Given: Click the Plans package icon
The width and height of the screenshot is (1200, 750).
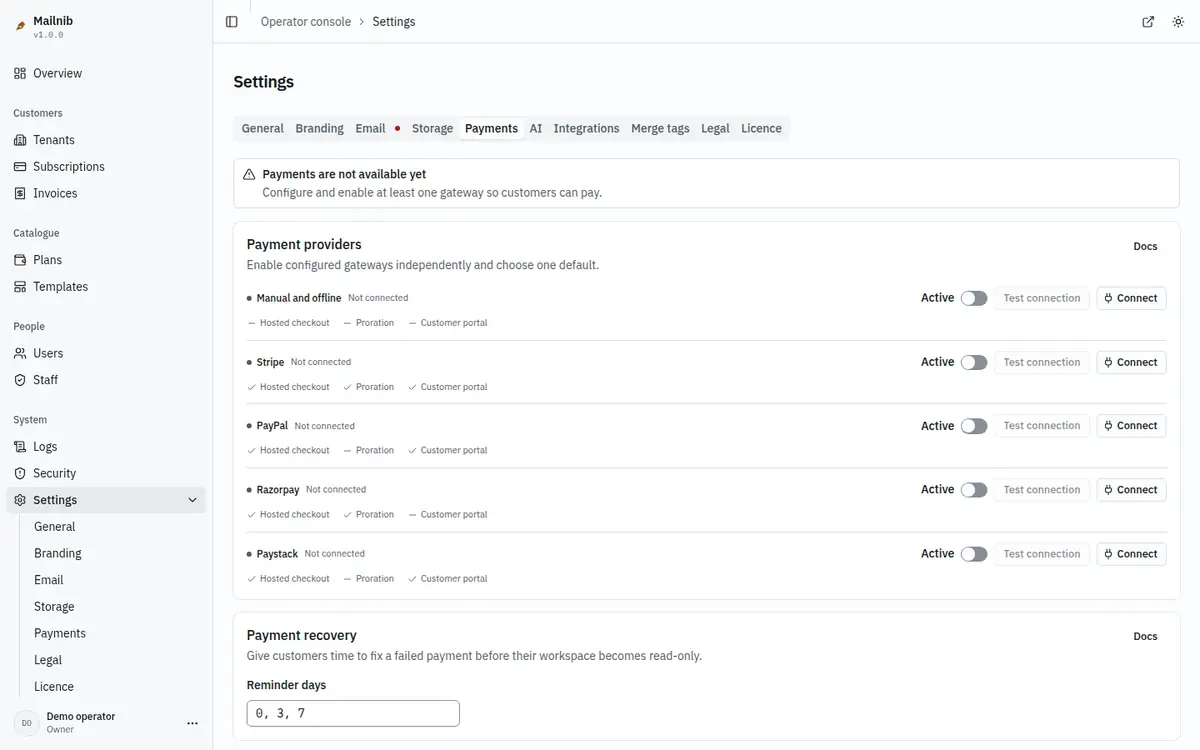Looking at the screenshot, I should [20, 260].
